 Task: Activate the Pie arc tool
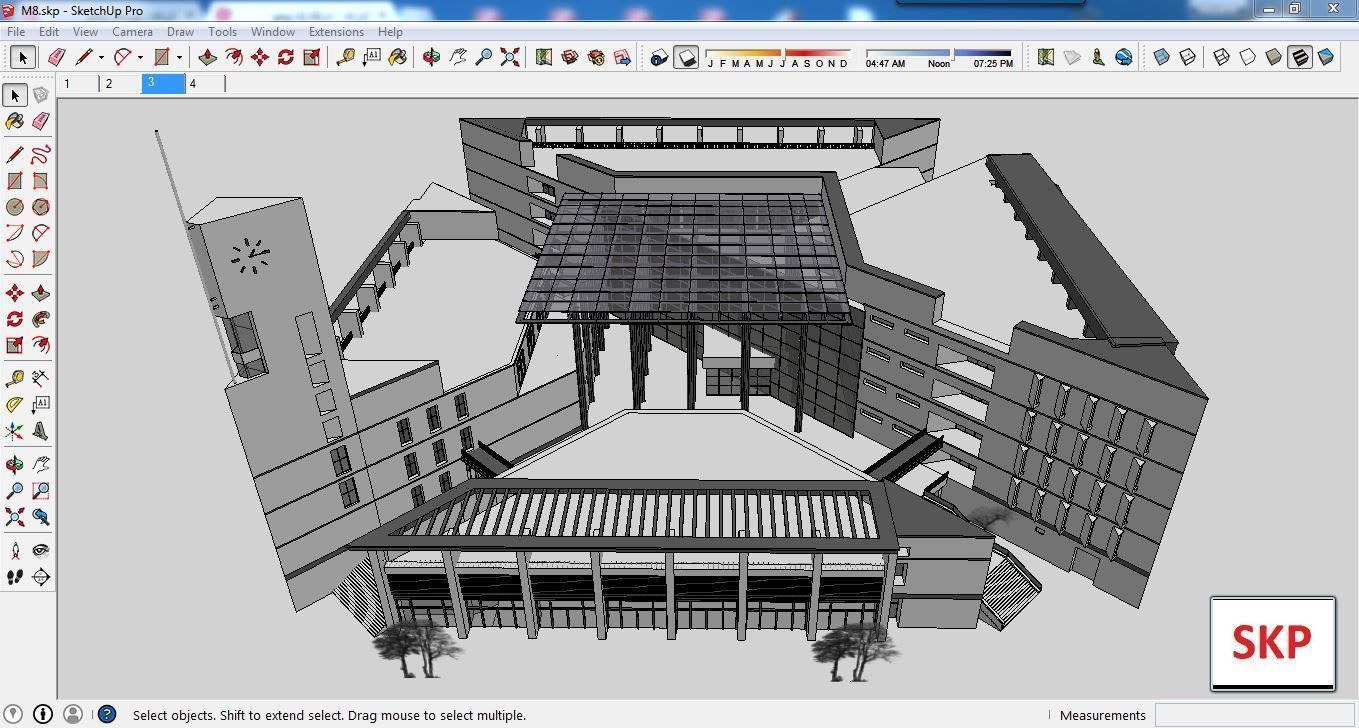click(41, 259)
